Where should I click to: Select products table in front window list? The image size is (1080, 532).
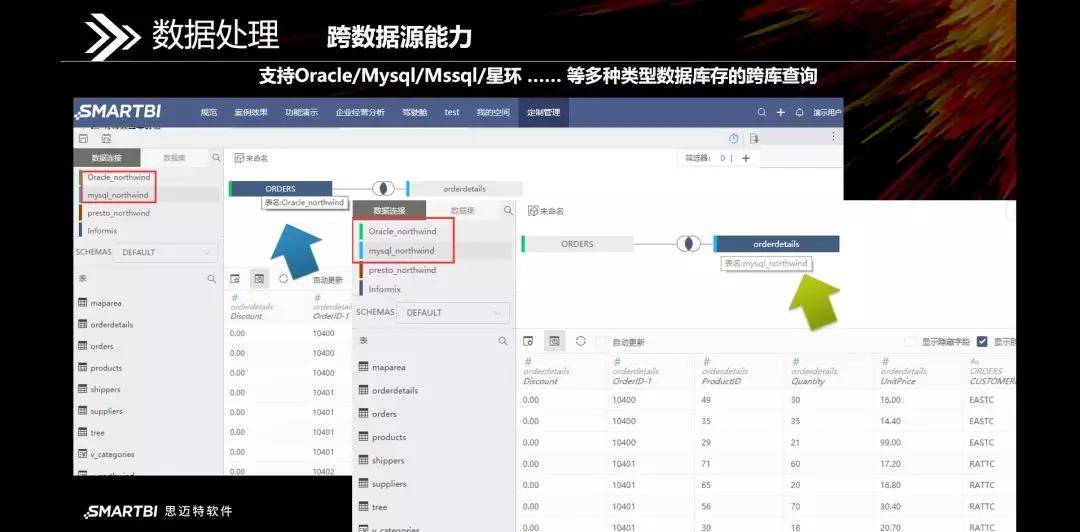389,437
